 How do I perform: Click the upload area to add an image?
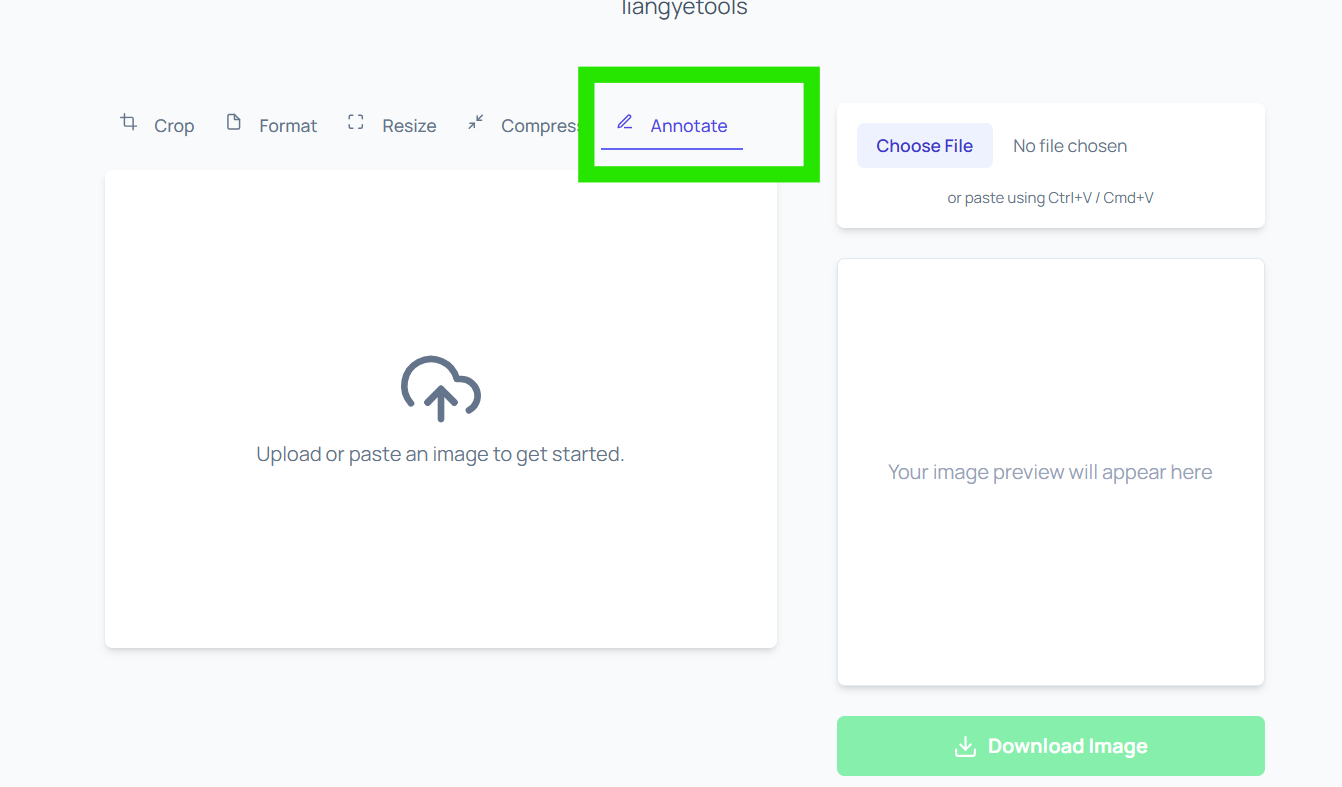(x=440, y=410)
